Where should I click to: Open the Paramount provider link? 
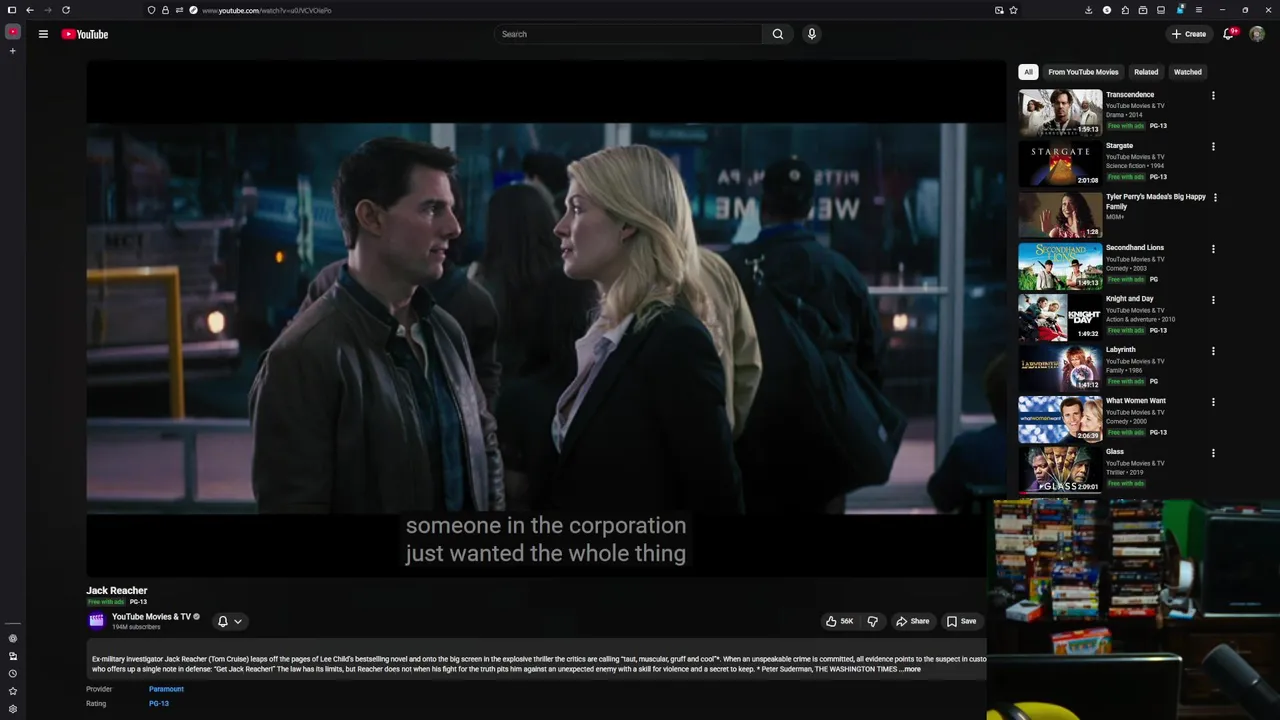(166, 689)
